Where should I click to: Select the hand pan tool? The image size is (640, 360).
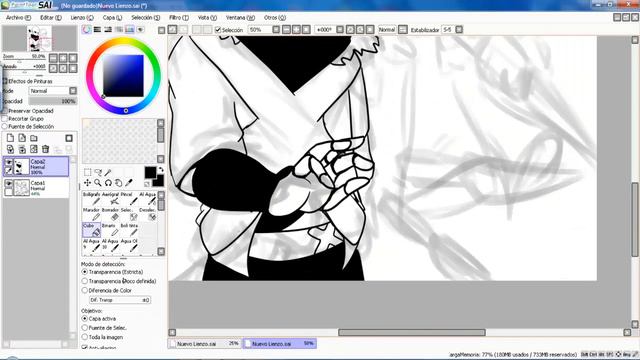click(x=118, y=183)
